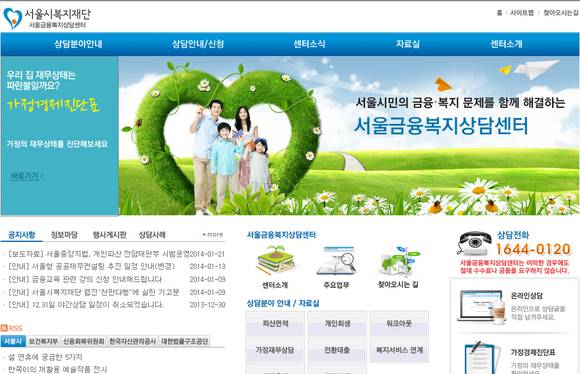580x374 pixels.
Task: Click the 홈 link at the top right
Action: click(499, 13)
